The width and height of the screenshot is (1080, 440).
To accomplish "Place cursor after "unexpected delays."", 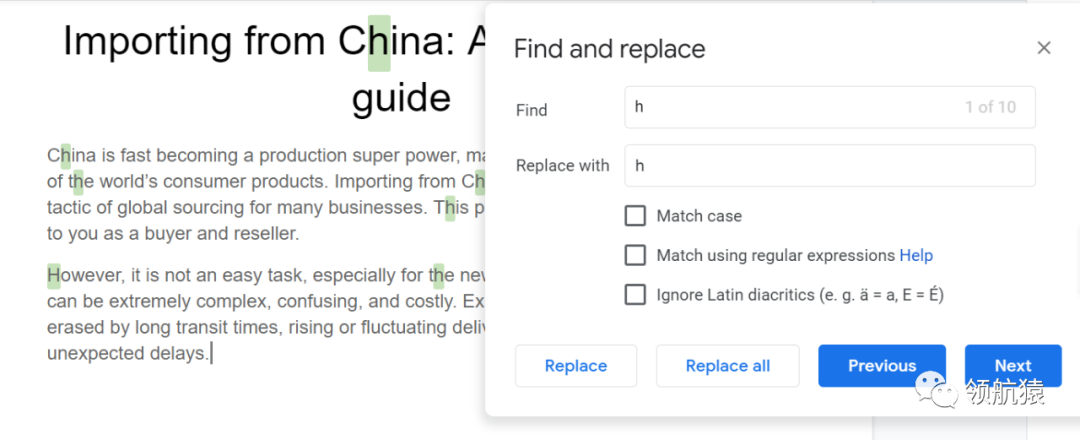I will 211,354.
